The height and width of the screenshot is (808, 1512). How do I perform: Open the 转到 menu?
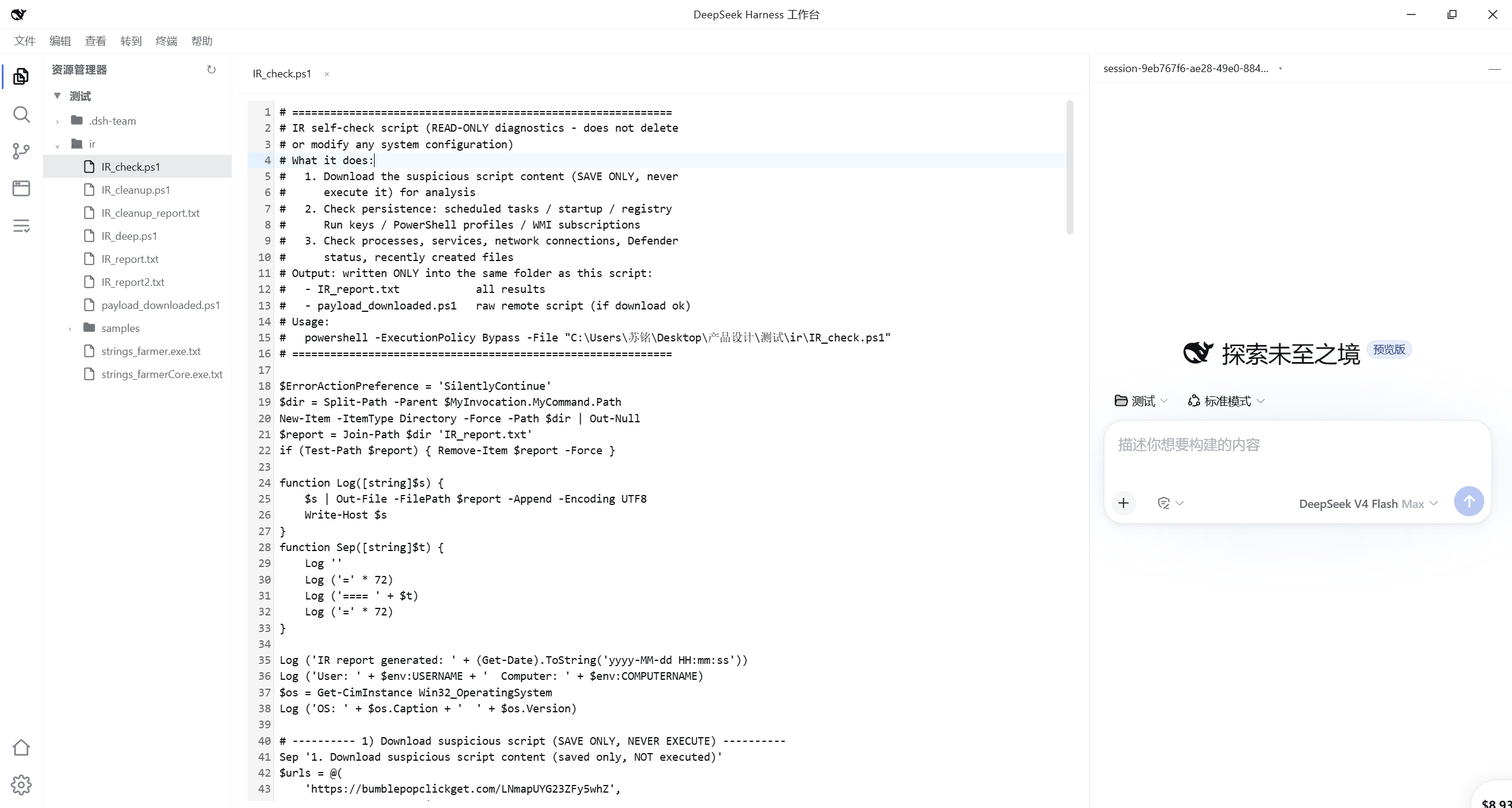coord(131,41)
